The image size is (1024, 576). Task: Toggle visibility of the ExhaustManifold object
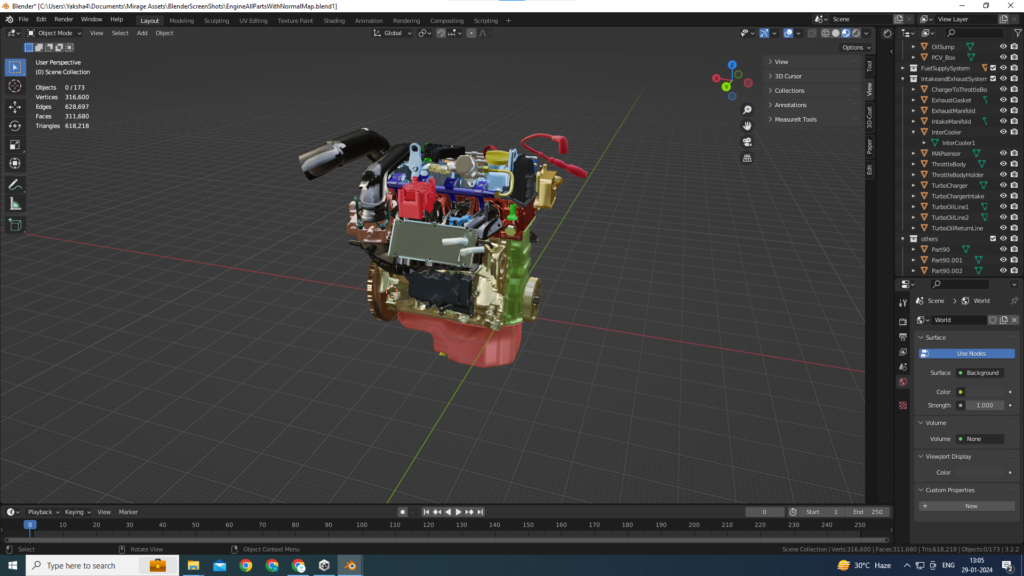(1003, 111)
